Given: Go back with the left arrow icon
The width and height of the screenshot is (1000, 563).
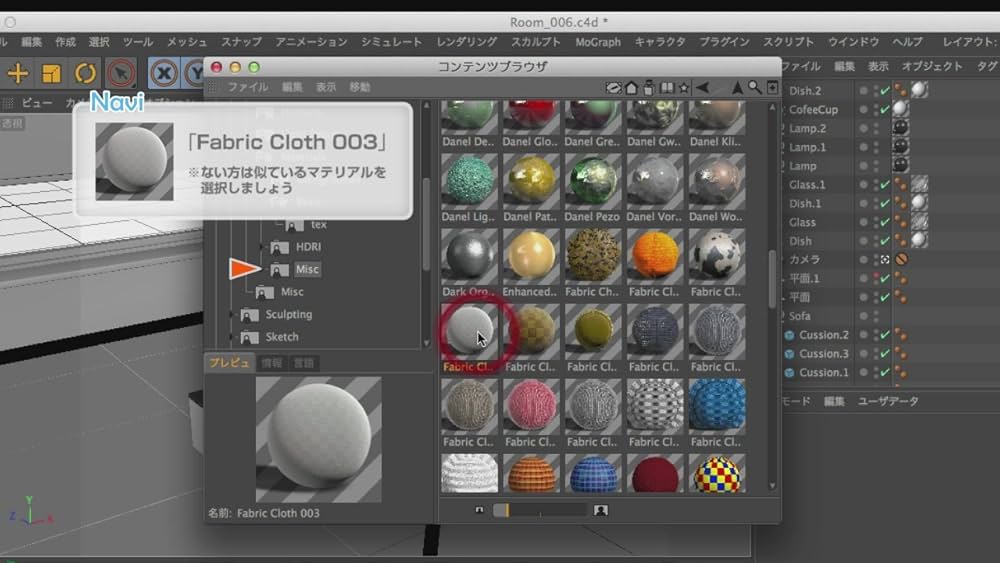Looking at the screenshot, I should [702, 88].
